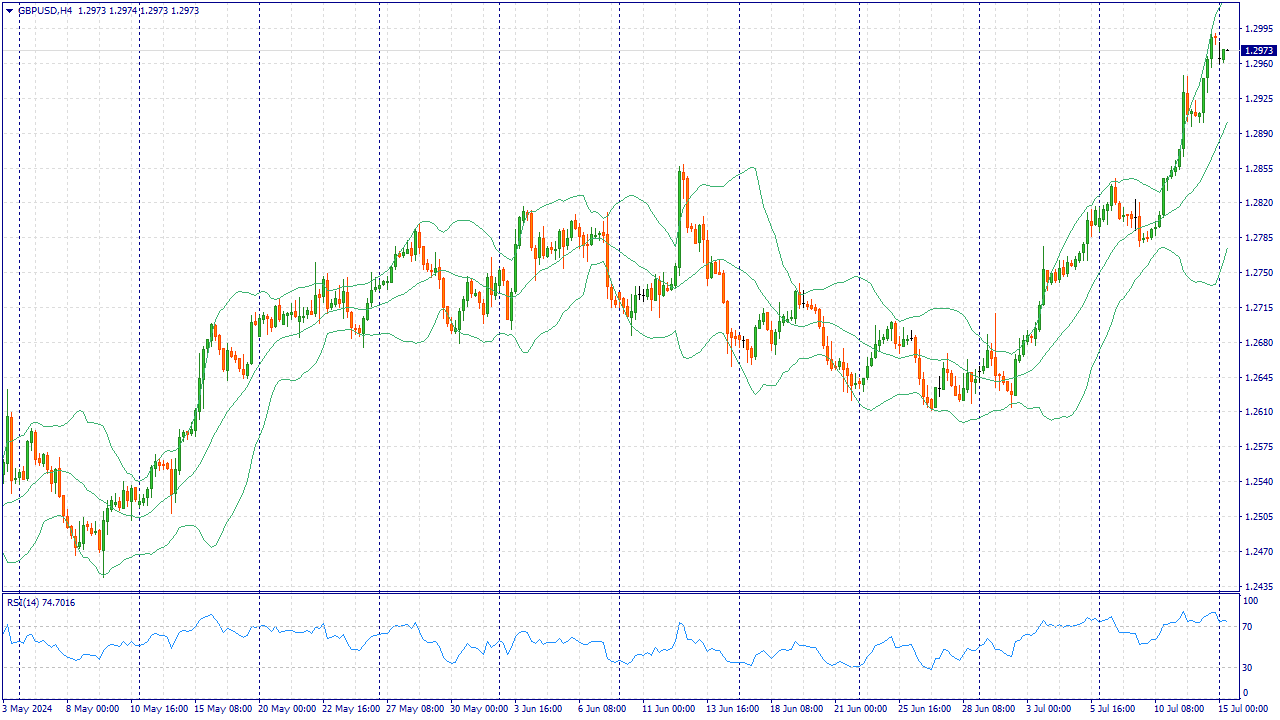Select the RSI 70 level label

click(x=1248, y=627)
